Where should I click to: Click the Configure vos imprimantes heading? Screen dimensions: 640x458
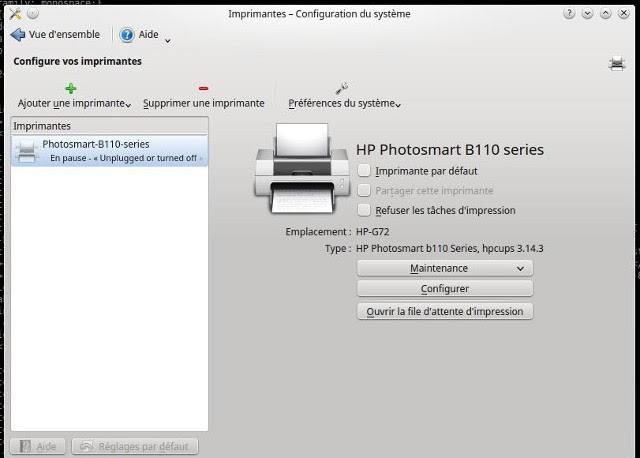tap(78, 61)
